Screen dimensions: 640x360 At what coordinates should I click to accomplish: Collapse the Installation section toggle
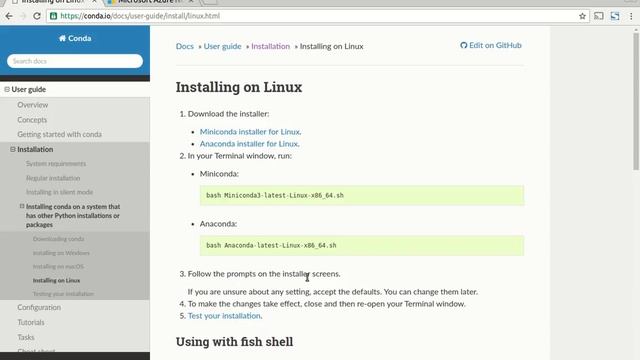[x=13, y=149]
